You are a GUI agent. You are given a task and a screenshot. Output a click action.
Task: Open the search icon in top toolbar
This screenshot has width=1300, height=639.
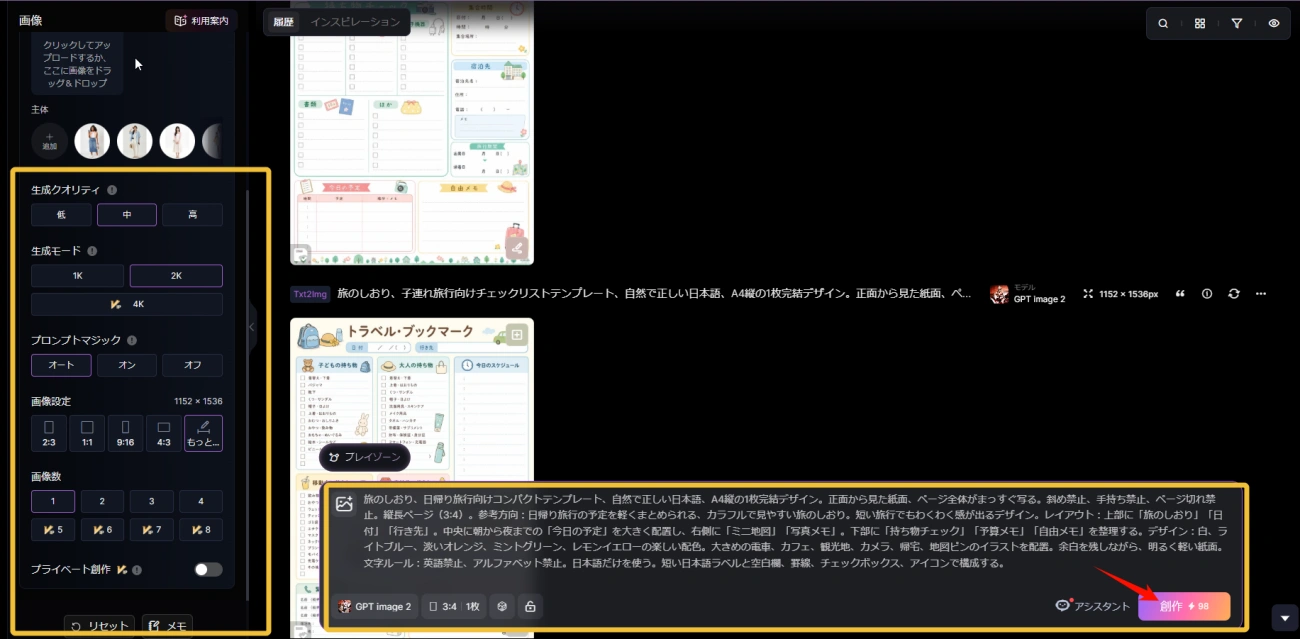1163,23
